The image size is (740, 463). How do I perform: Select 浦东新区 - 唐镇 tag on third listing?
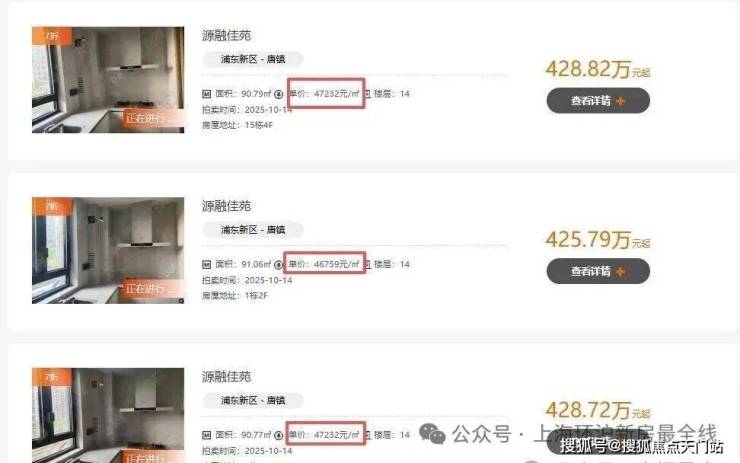pyautogui.click(x=253, y=400)
